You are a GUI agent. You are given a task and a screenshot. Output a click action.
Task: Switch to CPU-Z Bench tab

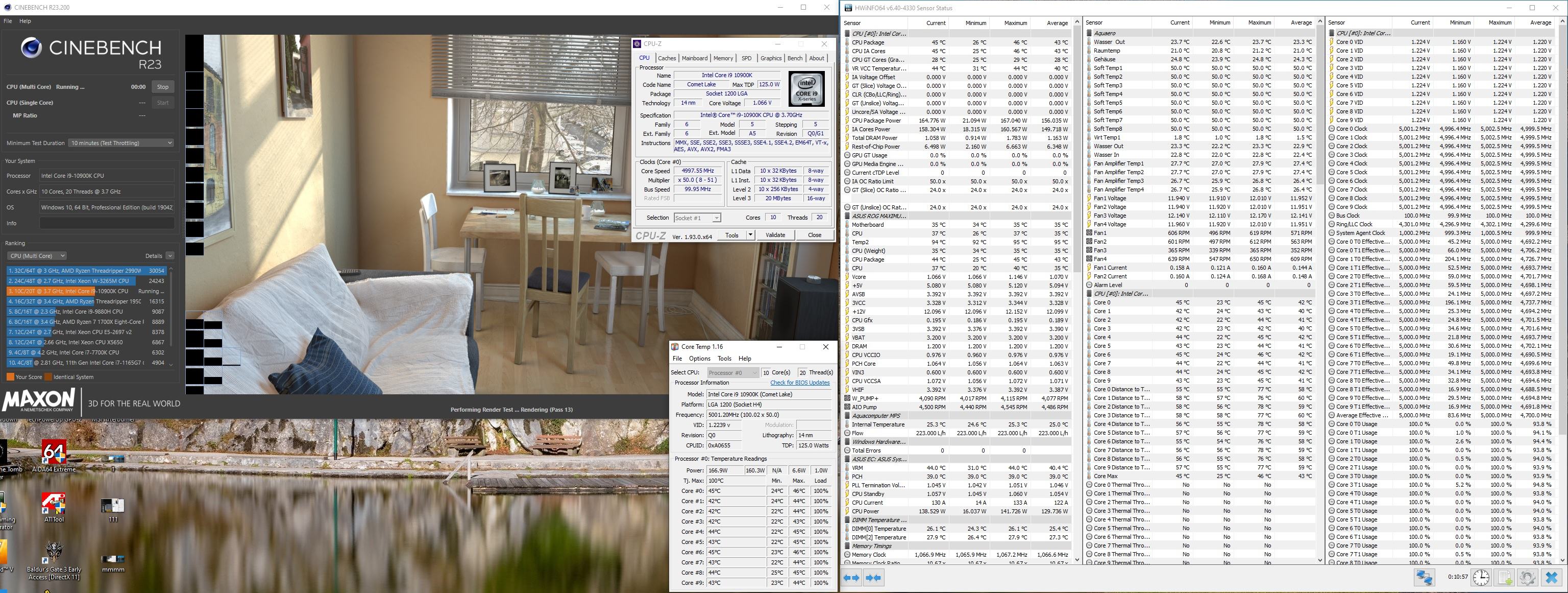point(795,58)
